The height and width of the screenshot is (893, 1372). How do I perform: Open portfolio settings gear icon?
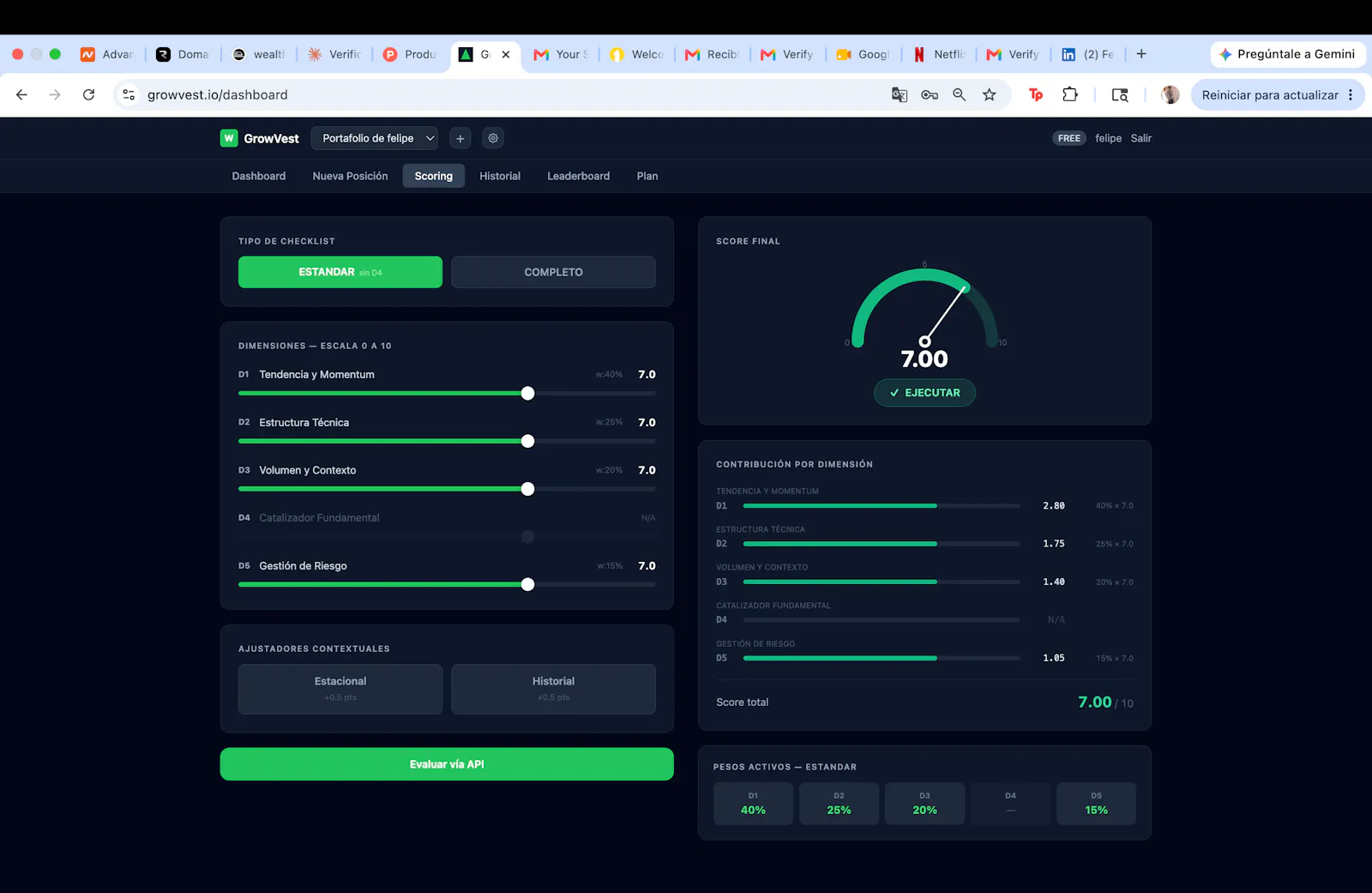pyautogui.click(x=493, y=138)
